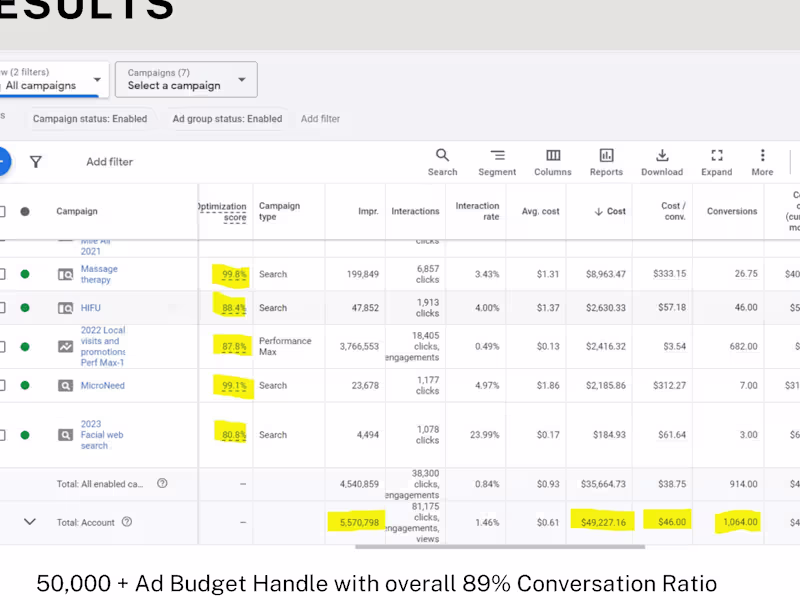Select the Massage therapy row checkbox
Screen dimensions: 800x600
click(2, 274)
